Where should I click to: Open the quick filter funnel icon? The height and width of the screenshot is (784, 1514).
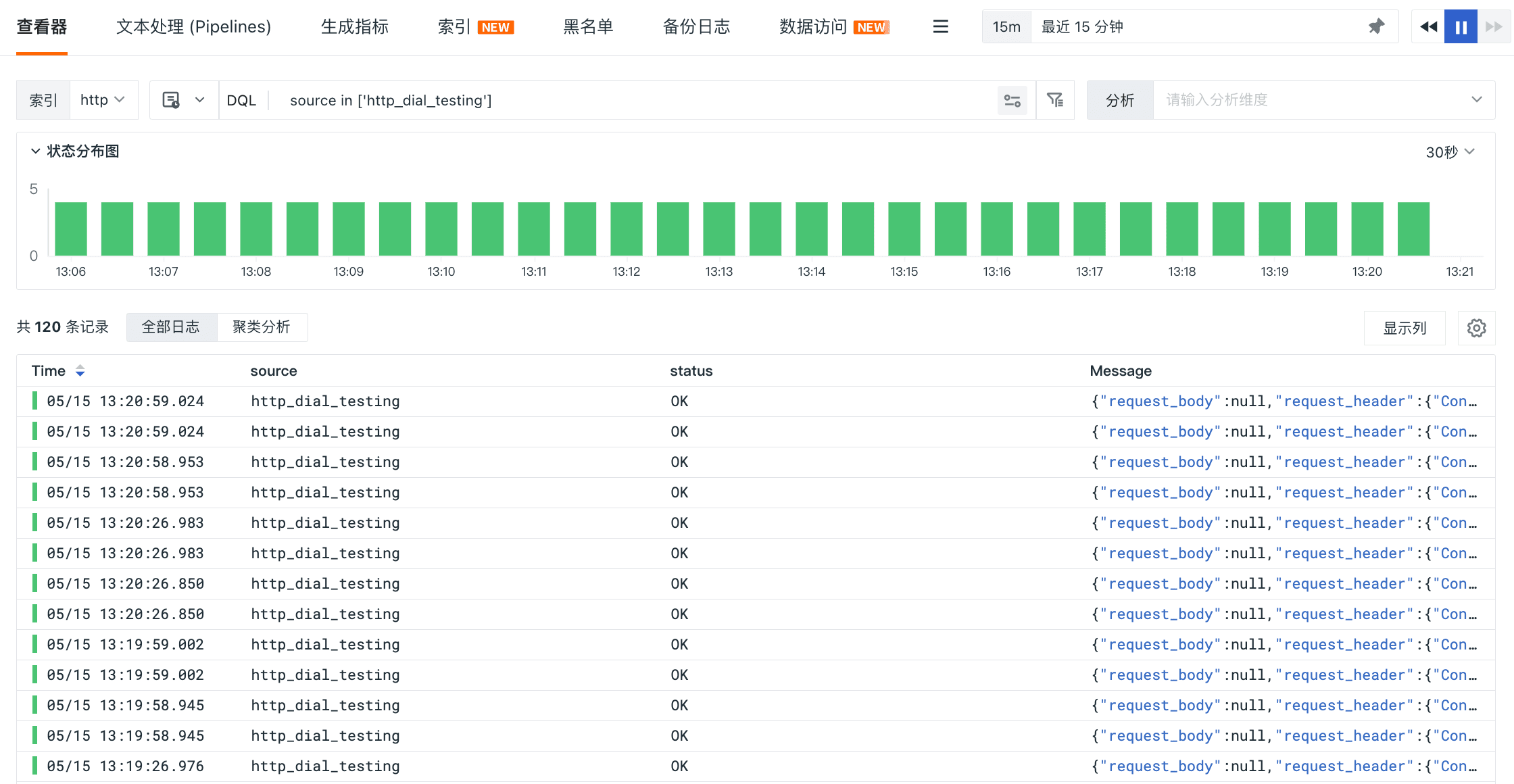[x=1054, y=100]
